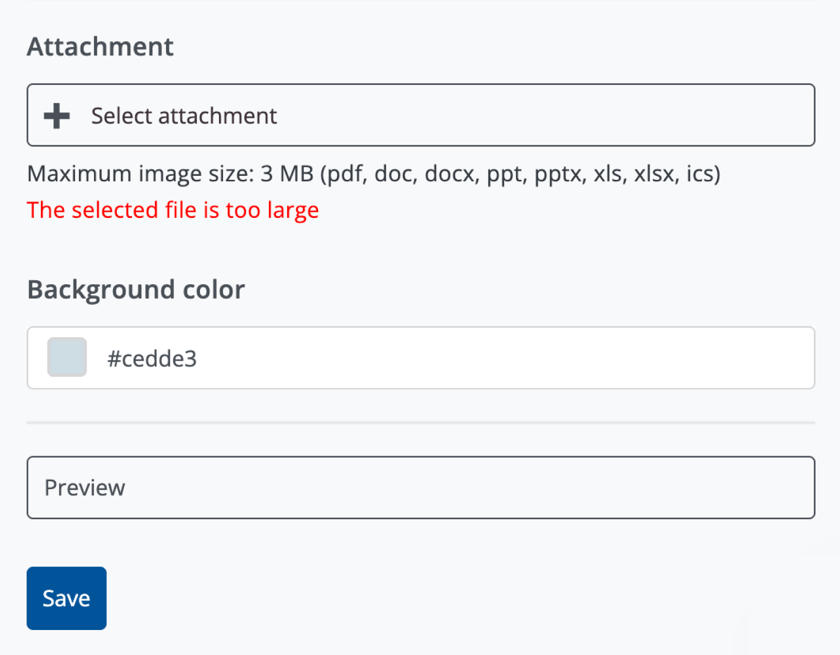Click the word Preview inside its button

[x=85, y=488]
